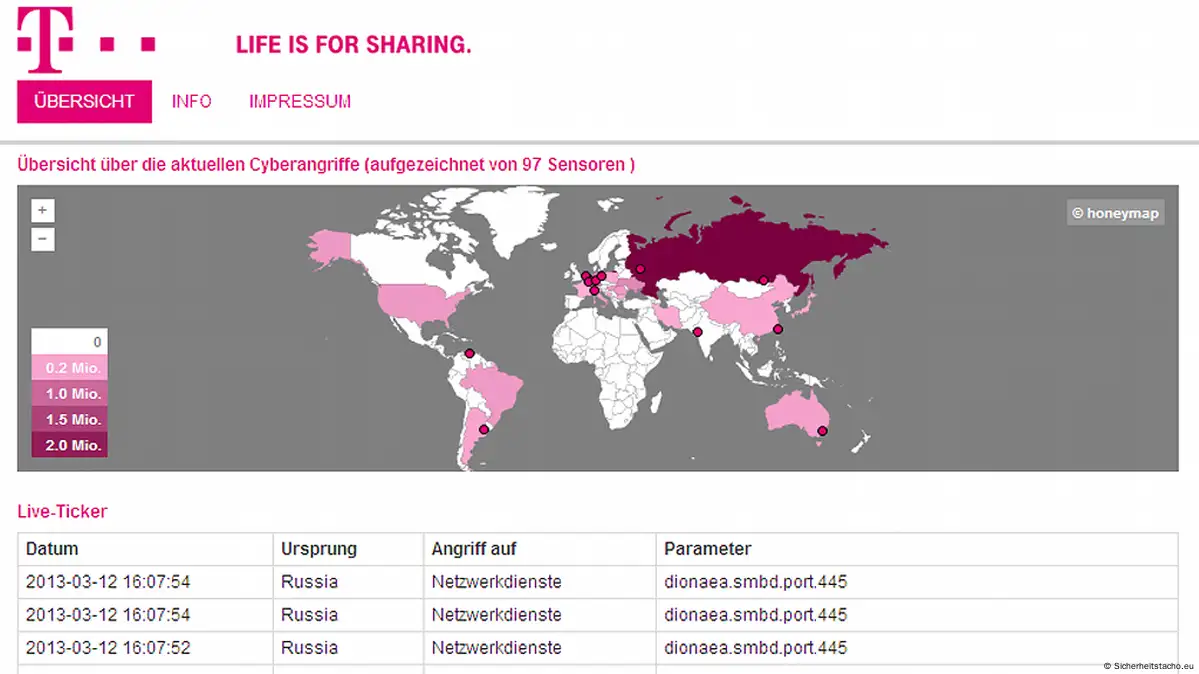Click the marker dot in Argentina
The height and width of the screenshot is (674, 1199).
(483, 429)
